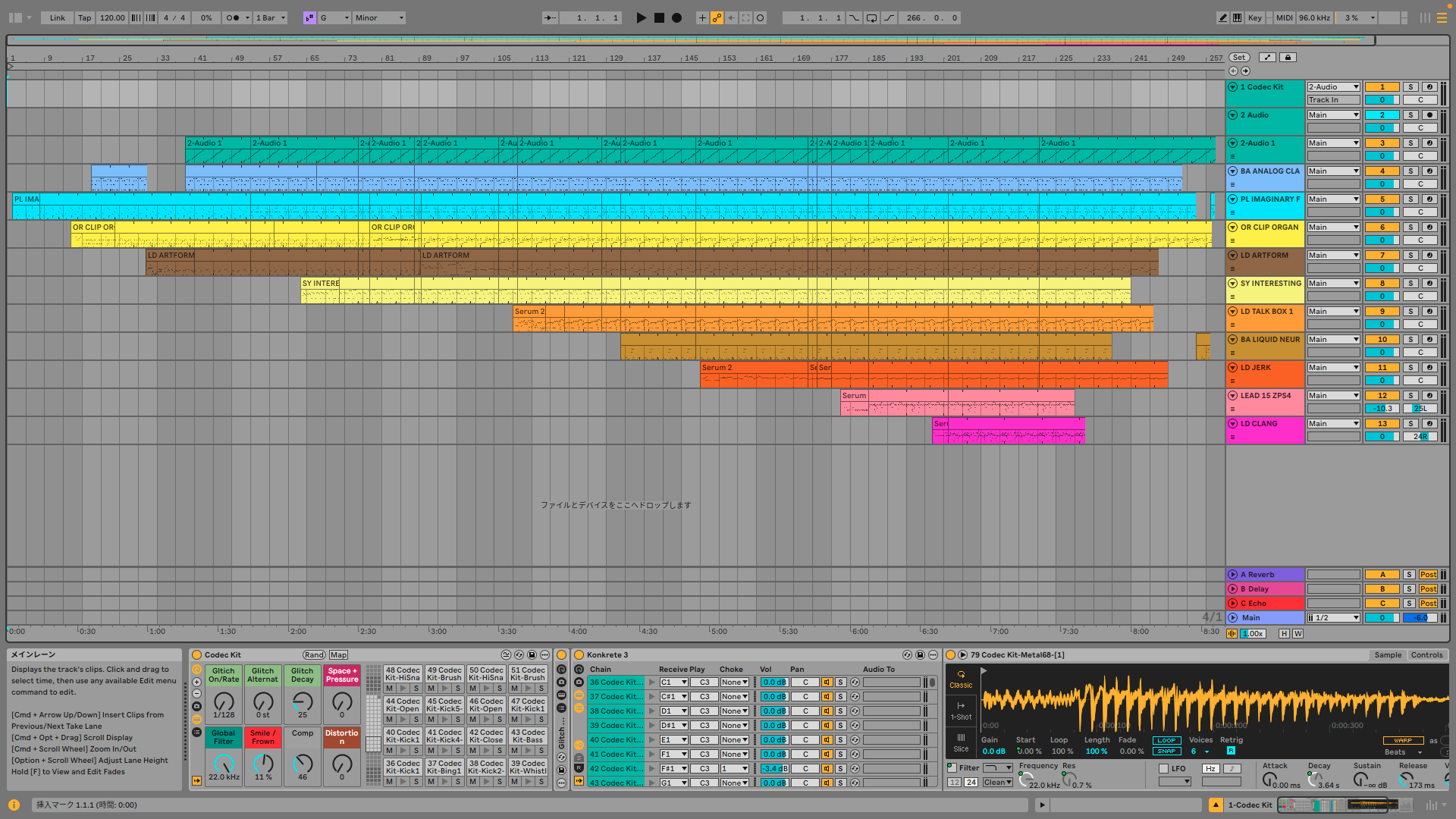Click the tempo field 120.00
1456x819 pixels.
click(112, 17)
